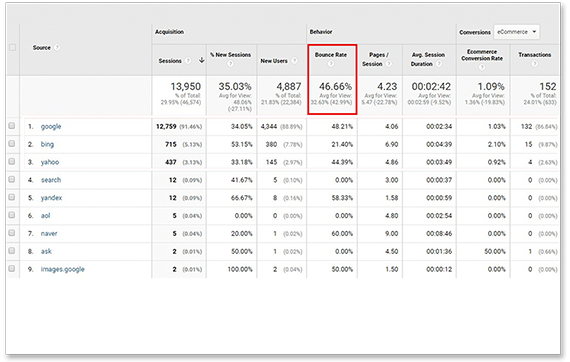Open help icon next to New Users
Image resolution: width=570 pixels, height=362 pixels.
pos(294,61)
